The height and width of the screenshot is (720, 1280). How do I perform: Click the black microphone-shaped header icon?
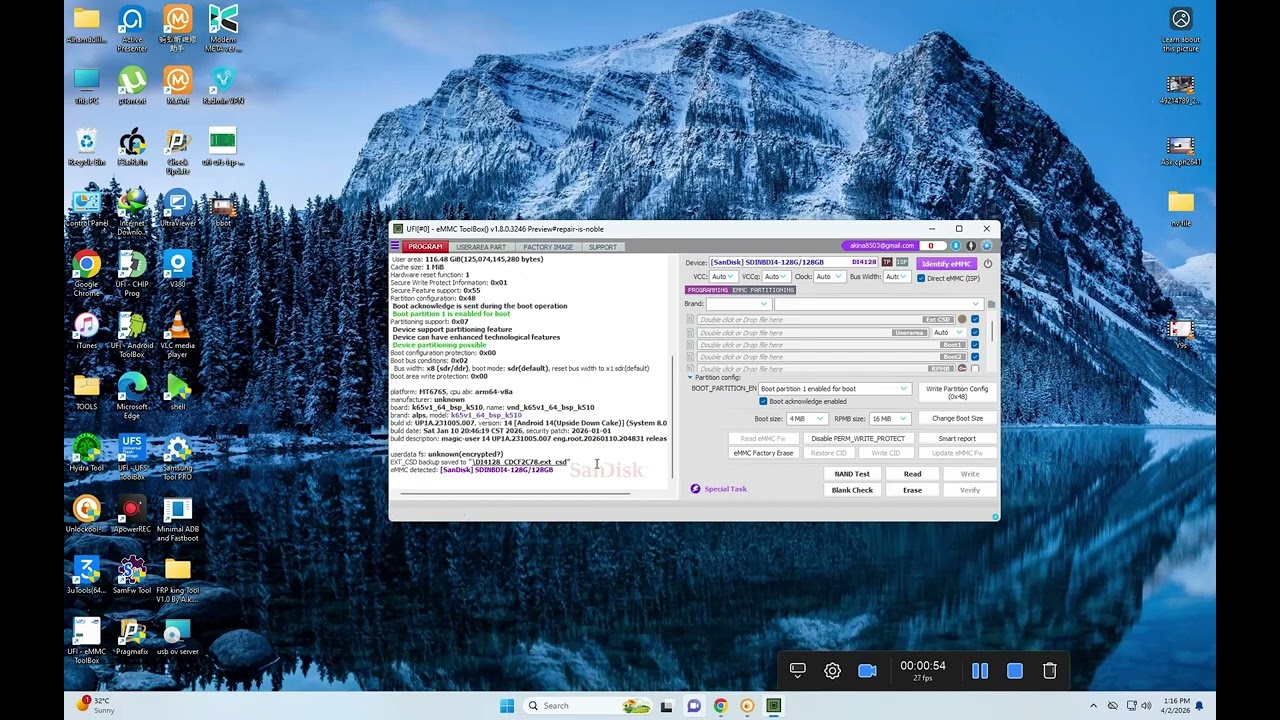(971, 246)
